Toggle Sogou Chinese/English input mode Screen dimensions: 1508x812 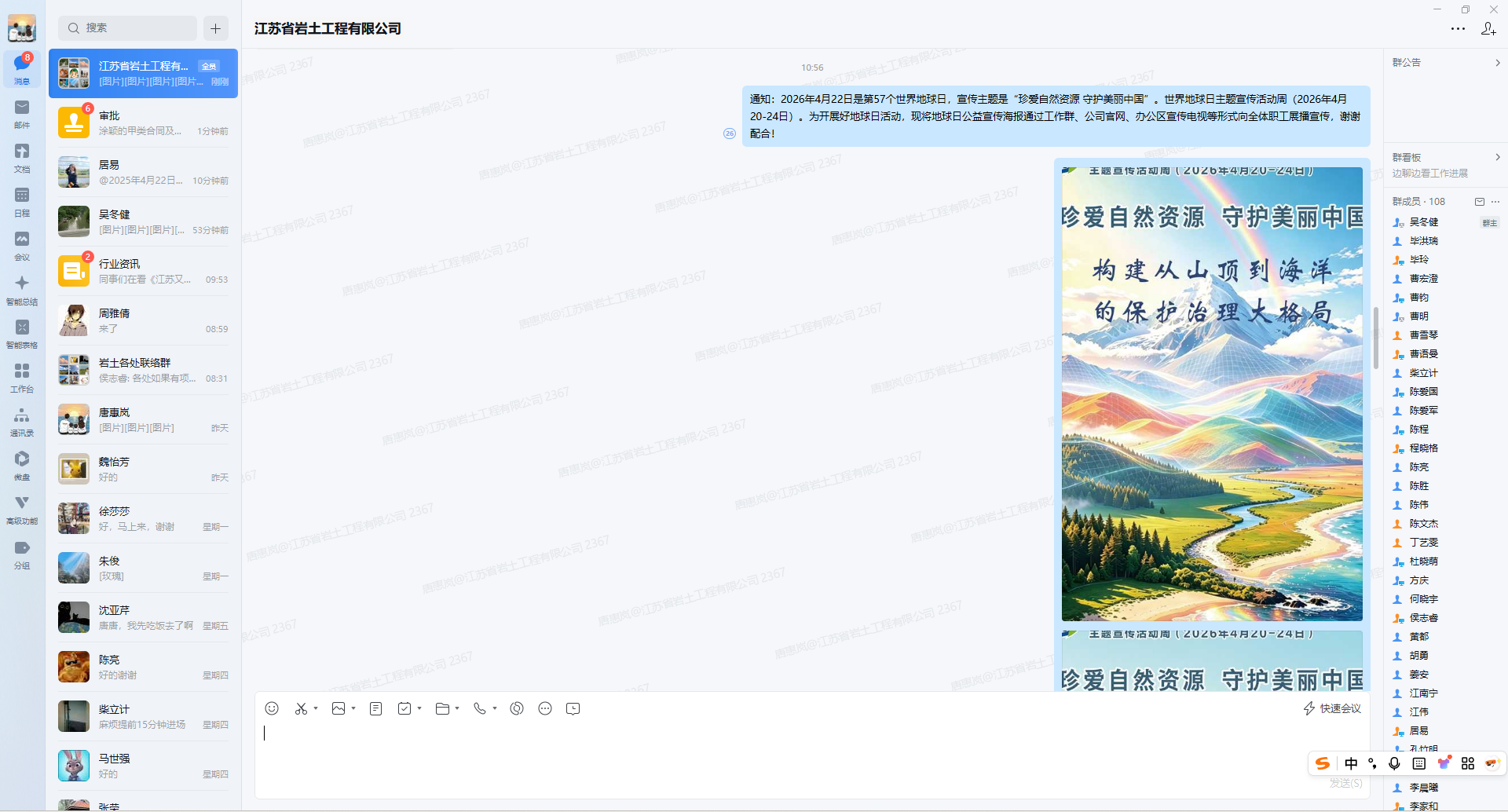1351,763
